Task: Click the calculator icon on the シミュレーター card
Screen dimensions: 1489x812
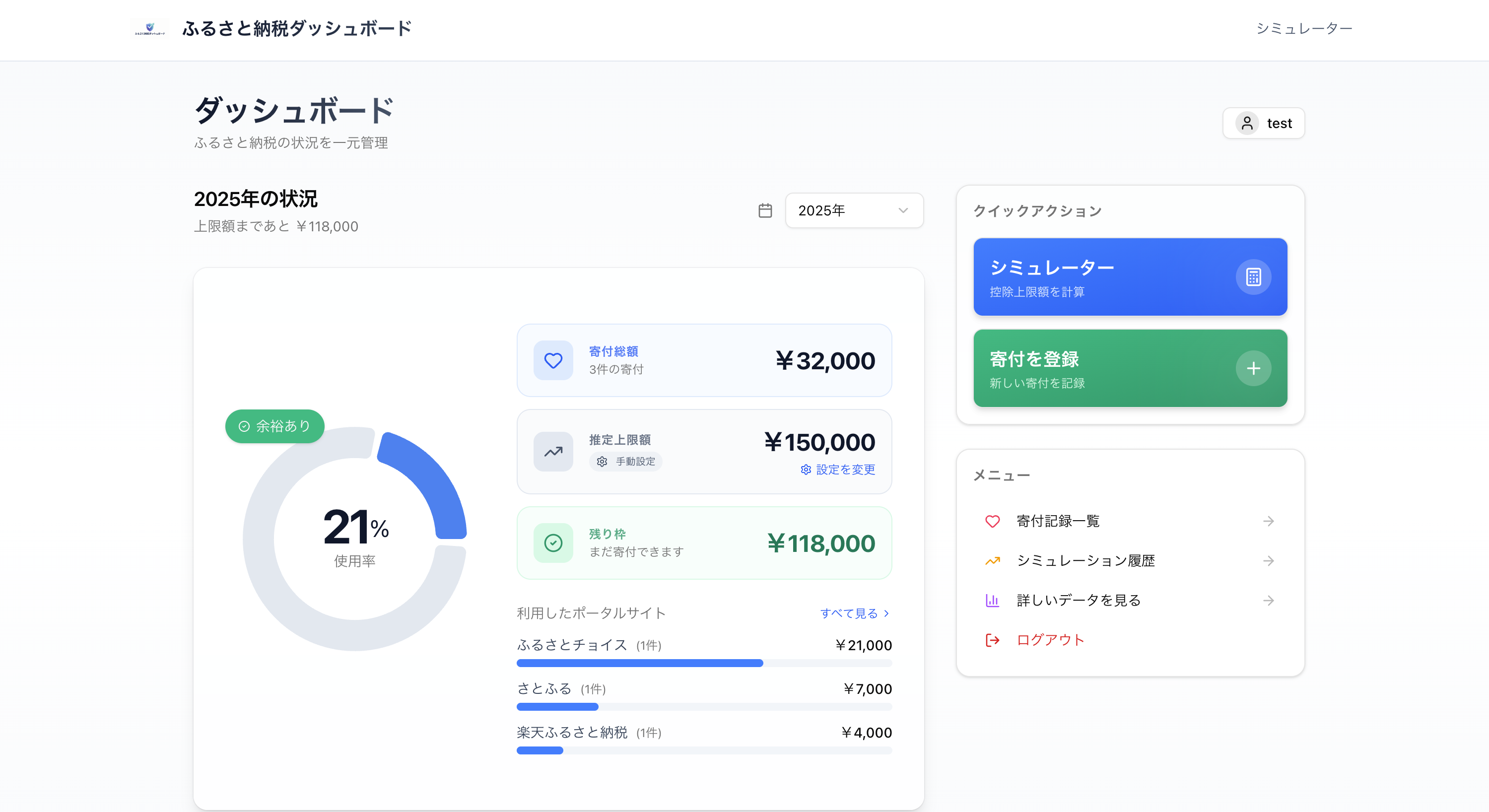Action: pos(1253,277)
